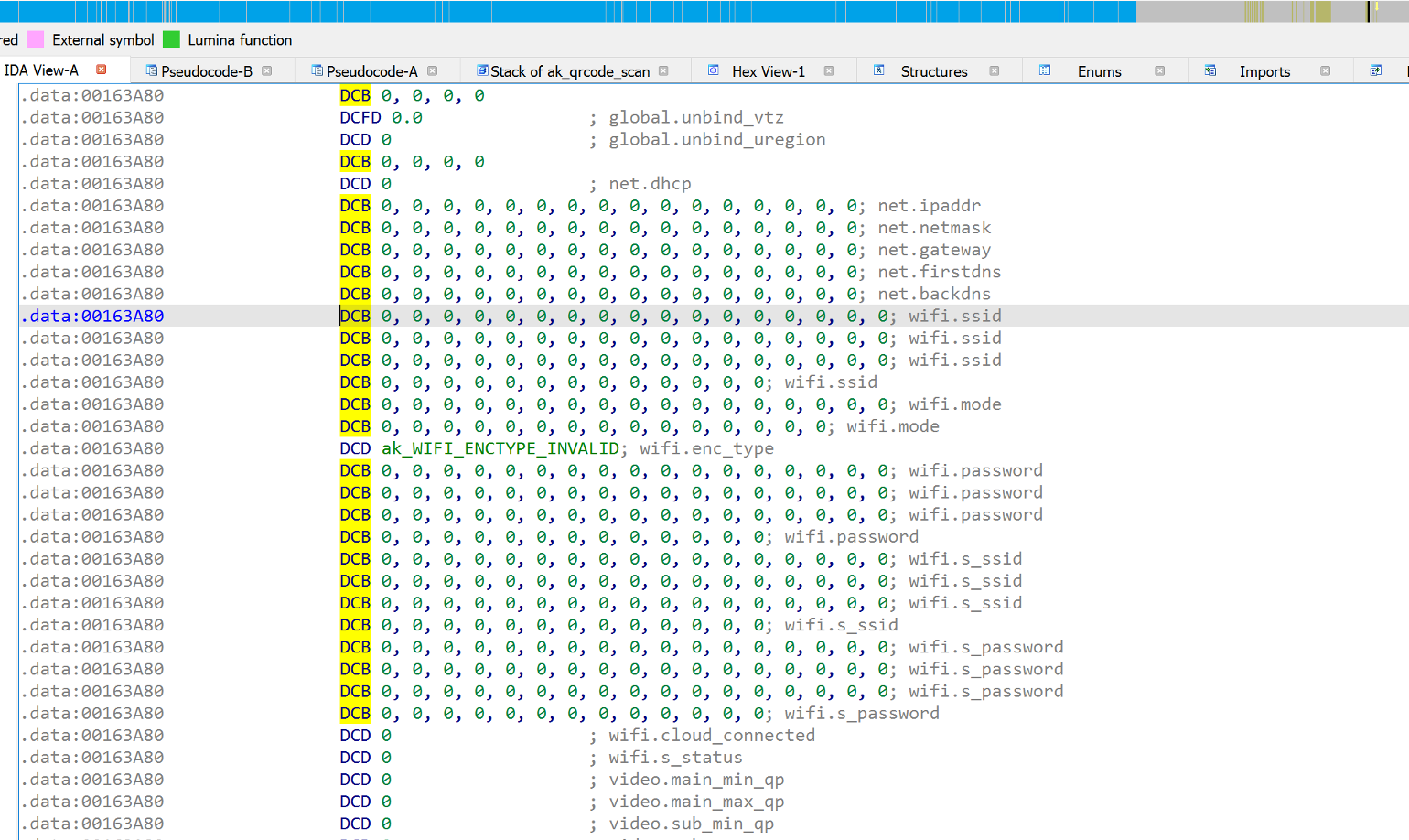Image resolution: width=1409 pixels, height=840 pixels.
Task: Close the IDA View-A tab
Action: [x=102, y=70]
